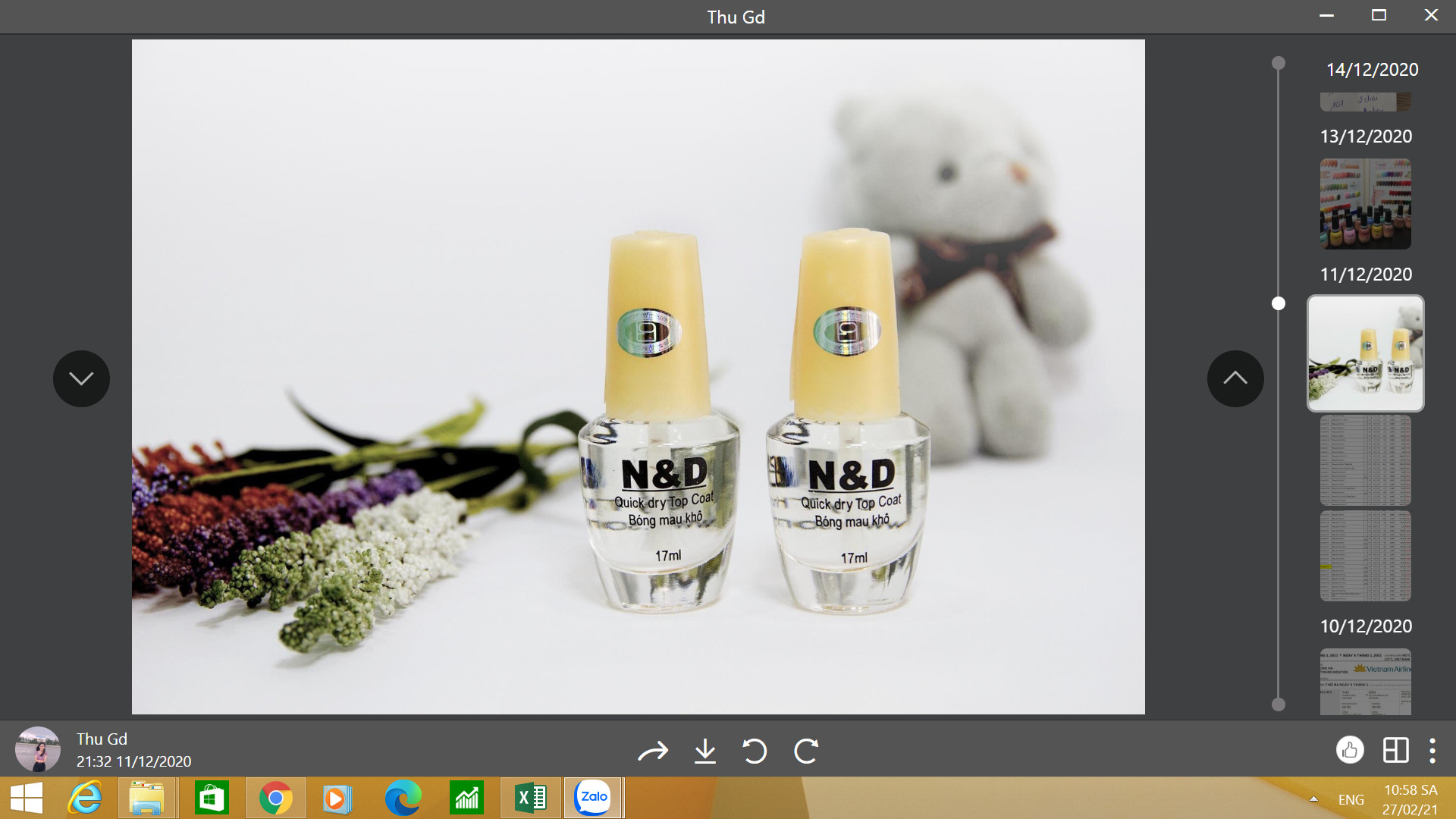1456x819 pixels.
Task: Launch Internet Explorer from taskbar
Action: pos(85,799)
